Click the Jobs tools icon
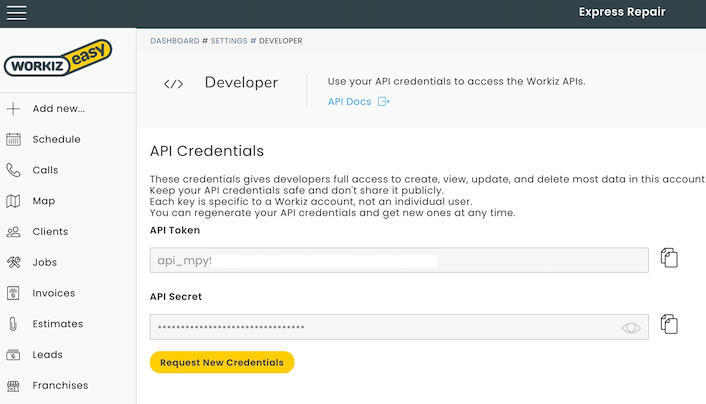 point(13,262)
